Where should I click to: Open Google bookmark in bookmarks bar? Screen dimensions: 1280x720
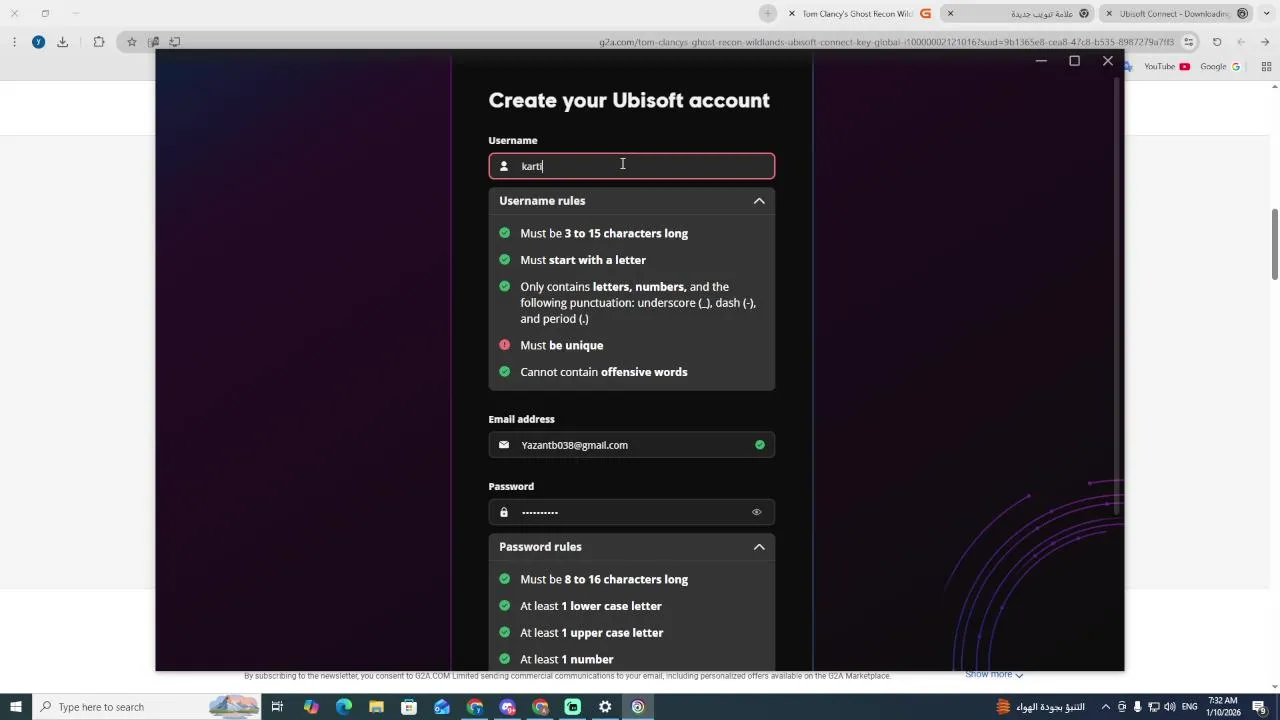[1220, 67]
